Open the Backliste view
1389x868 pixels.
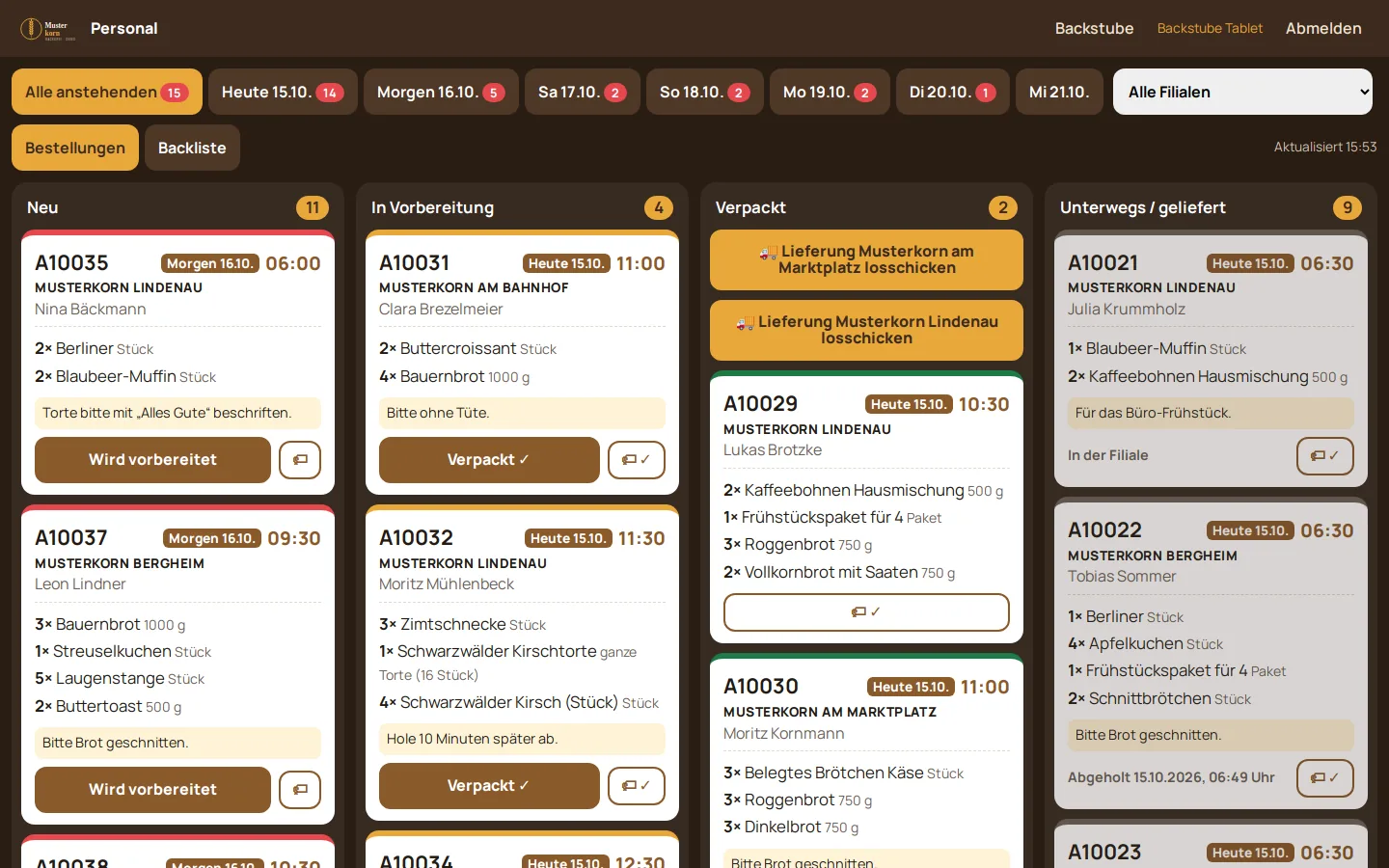coord(192,148)
